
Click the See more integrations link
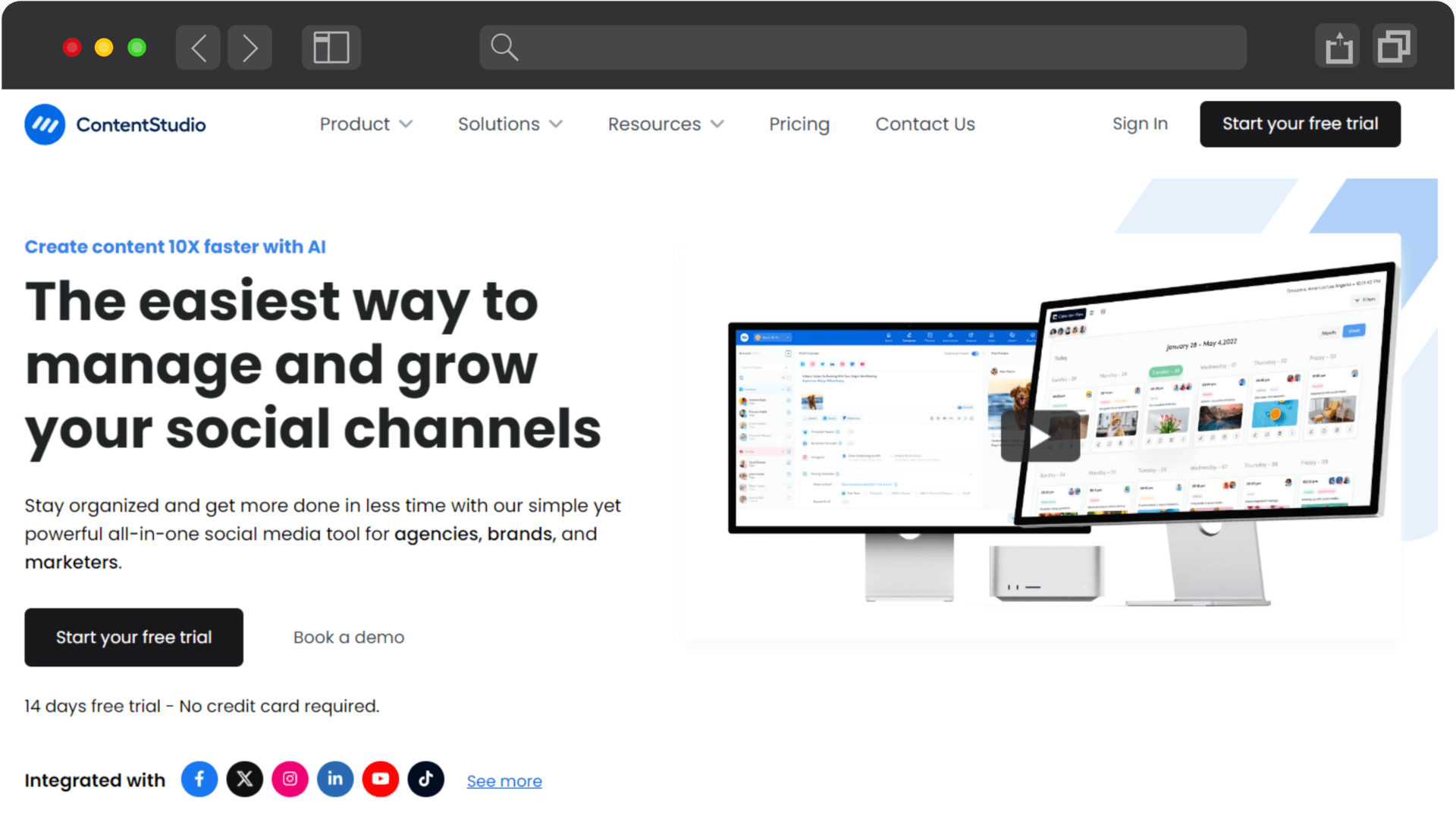pos(504,781)
